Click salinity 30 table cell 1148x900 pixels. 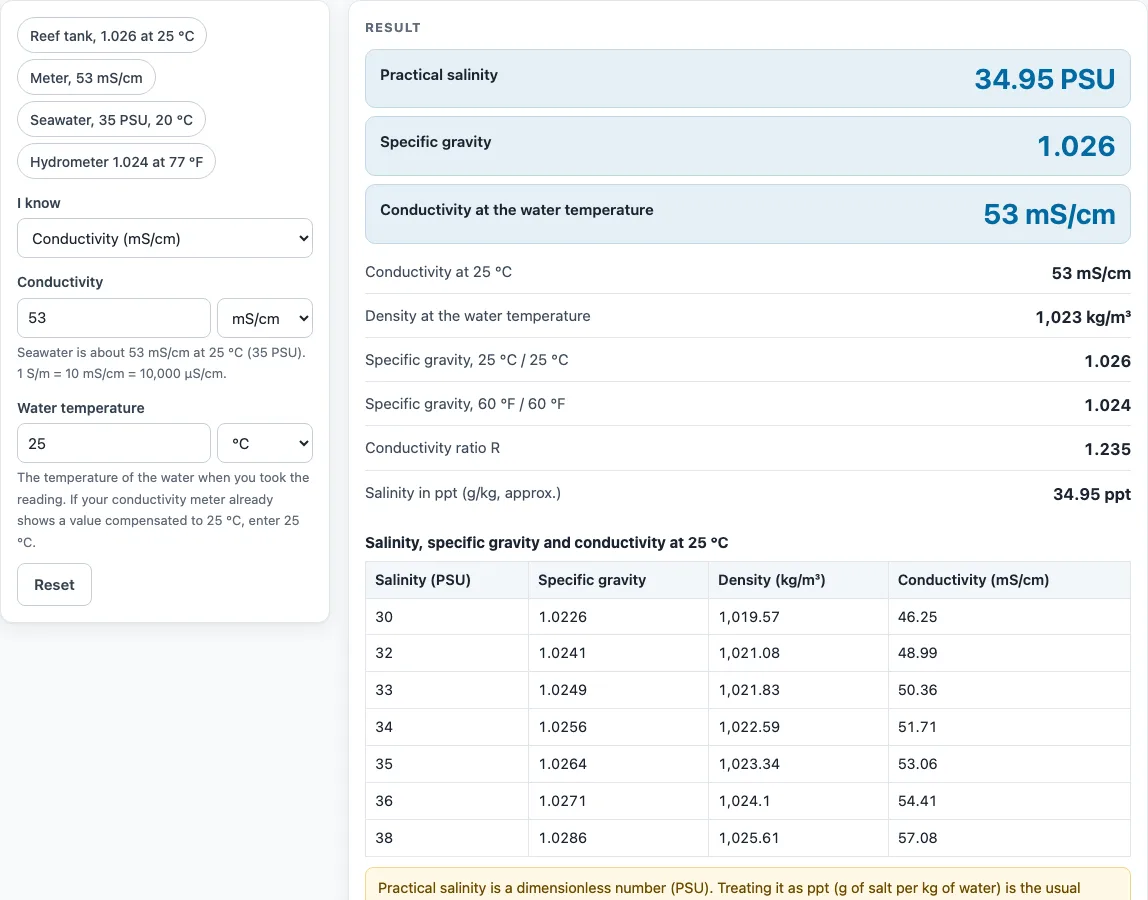[x=447, y=617]
